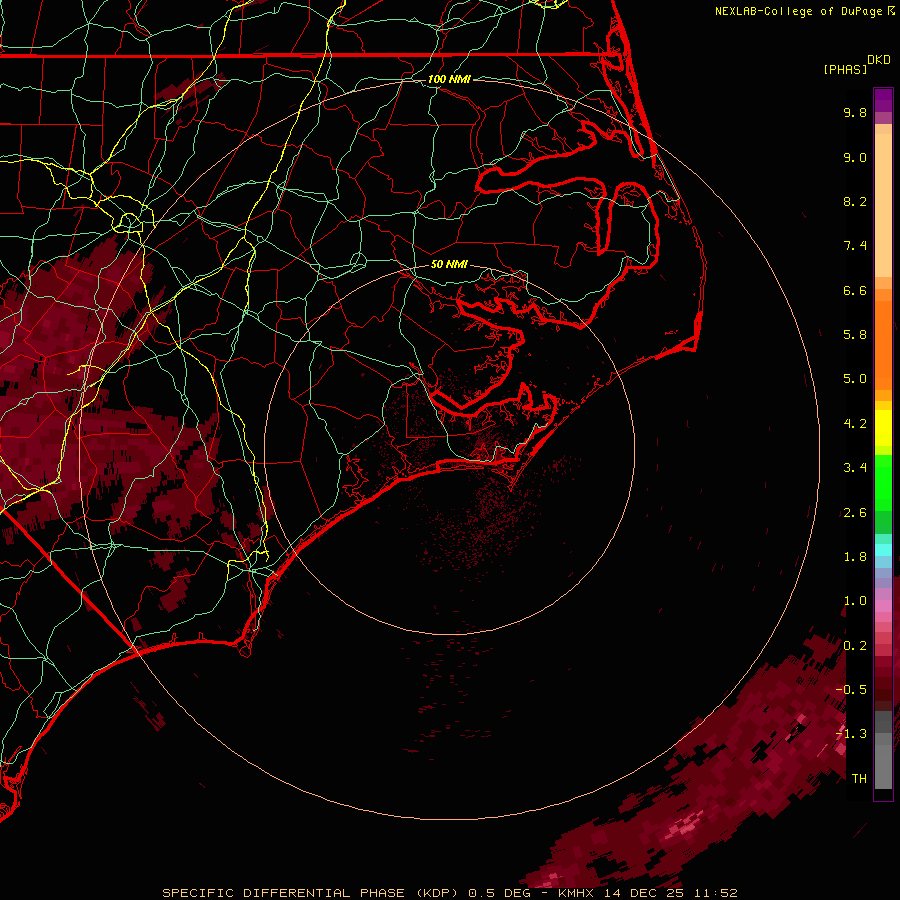Click the 50 NMI range ring label
The image size is (900, 900).
(449, 264)
